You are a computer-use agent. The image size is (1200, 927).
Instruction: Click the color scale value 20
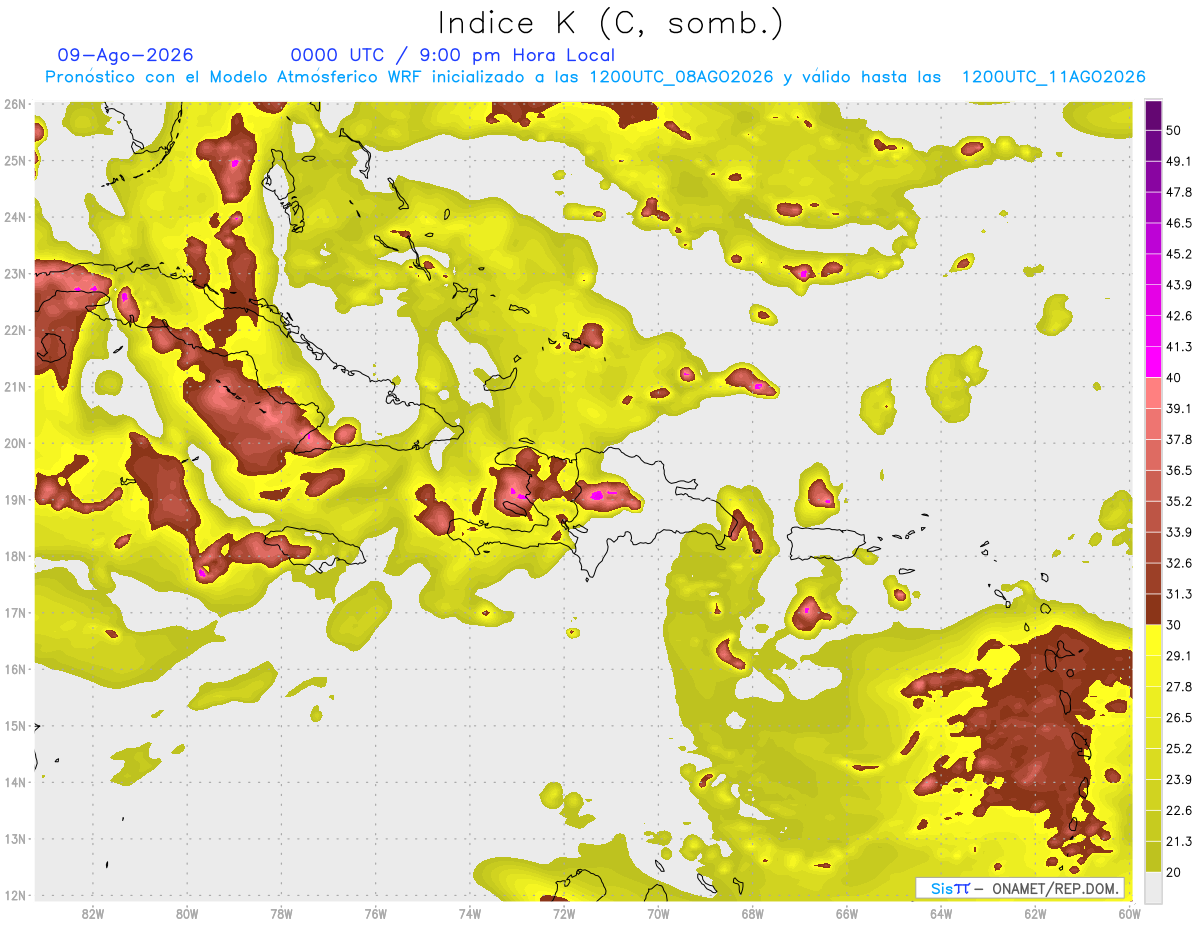[x=1174, y=872]
